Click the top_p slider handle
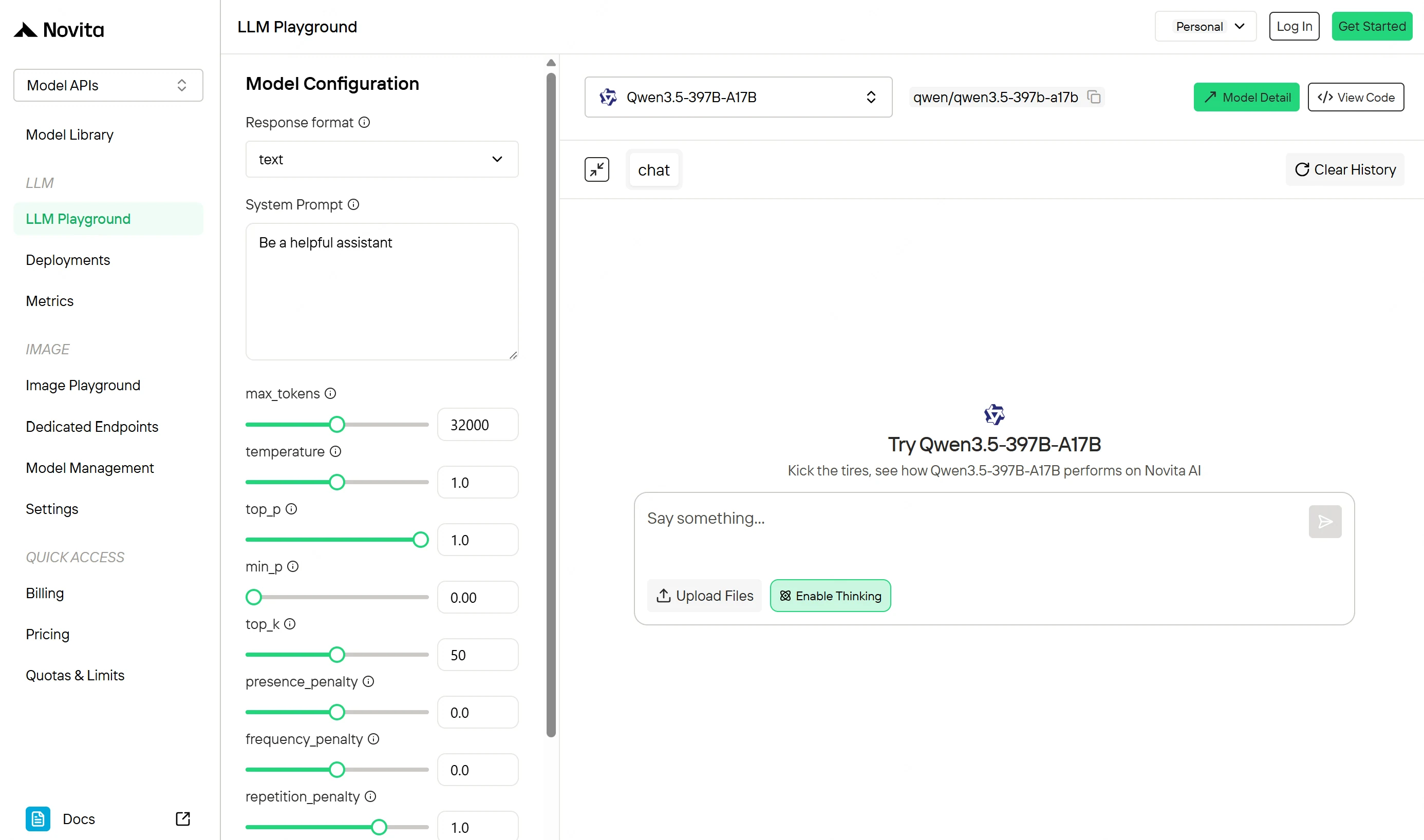 pyautogui.click(x=421, y=540)
